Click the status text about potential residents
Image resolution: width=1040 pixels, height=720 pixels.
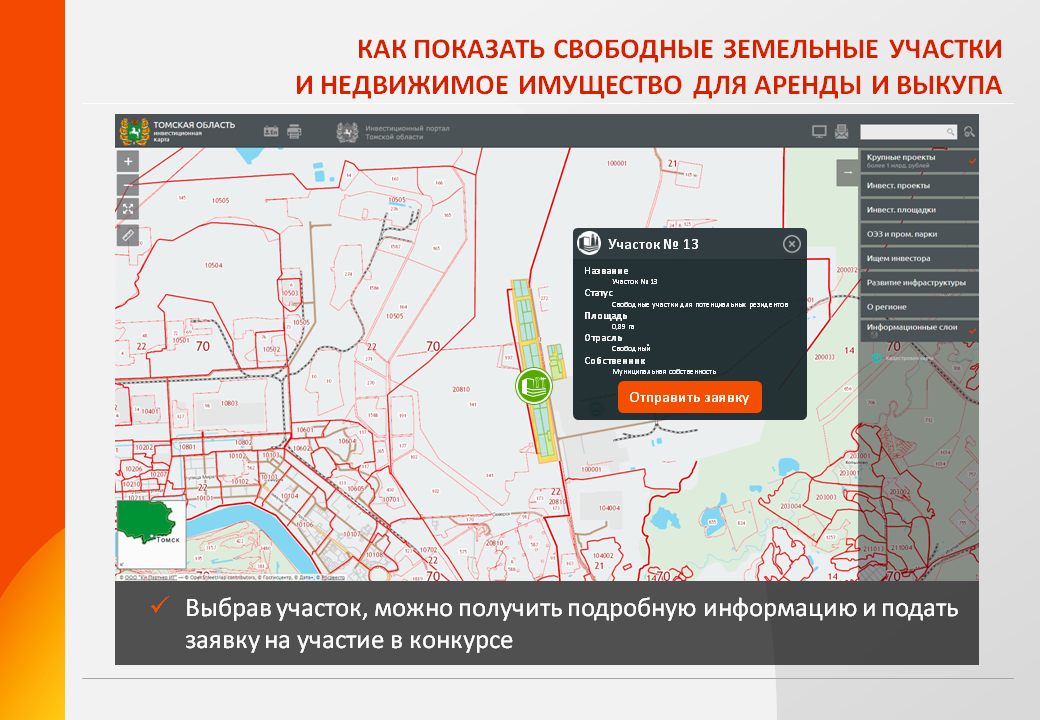[700, 304]
